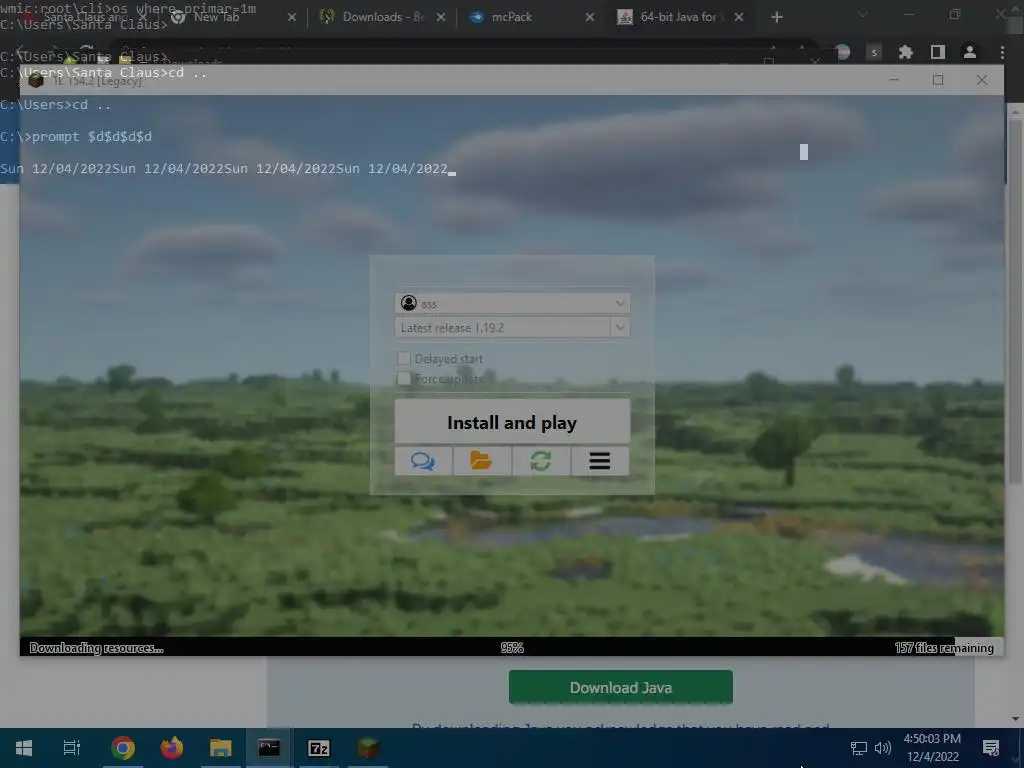Open the Chrome three-dot menu
The image size is (1024, 768).
1002,52
